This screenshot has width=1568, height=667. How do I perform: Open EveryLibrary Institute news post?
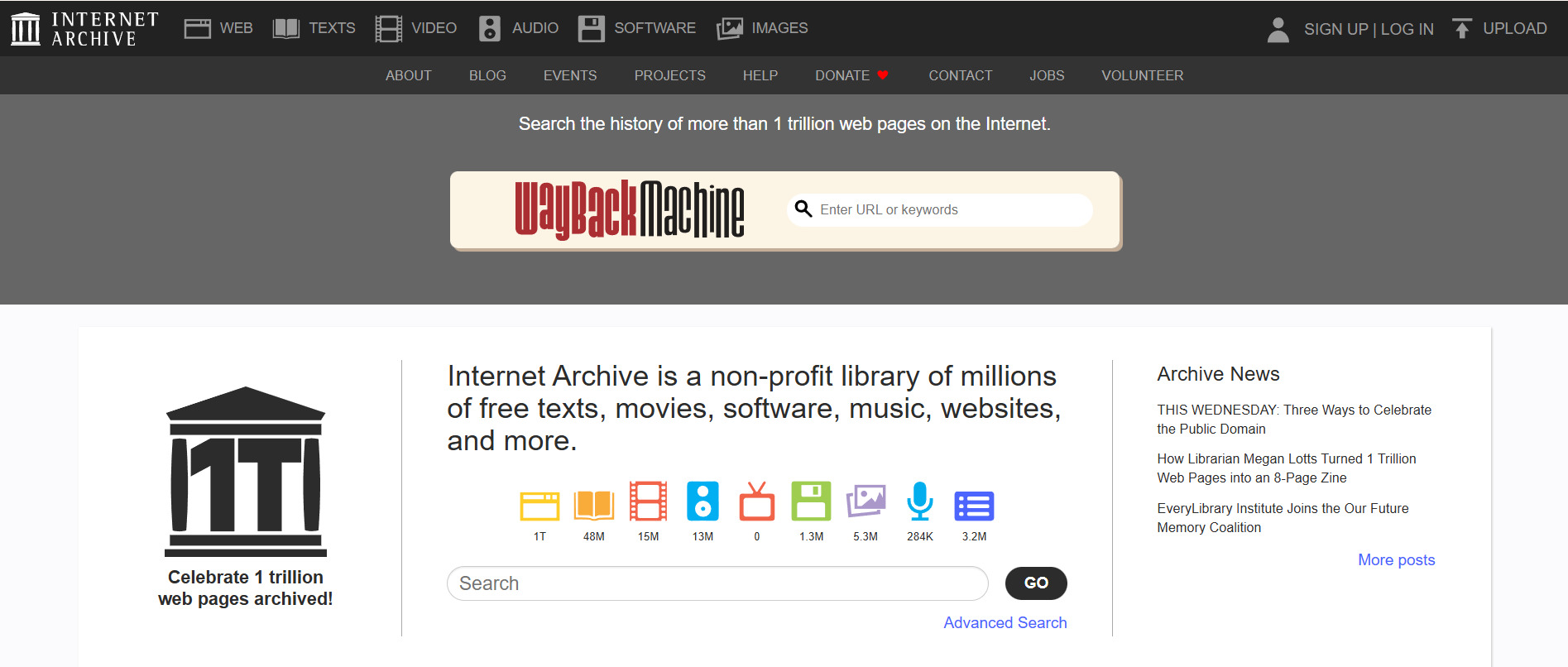[x=1283, y=517]
